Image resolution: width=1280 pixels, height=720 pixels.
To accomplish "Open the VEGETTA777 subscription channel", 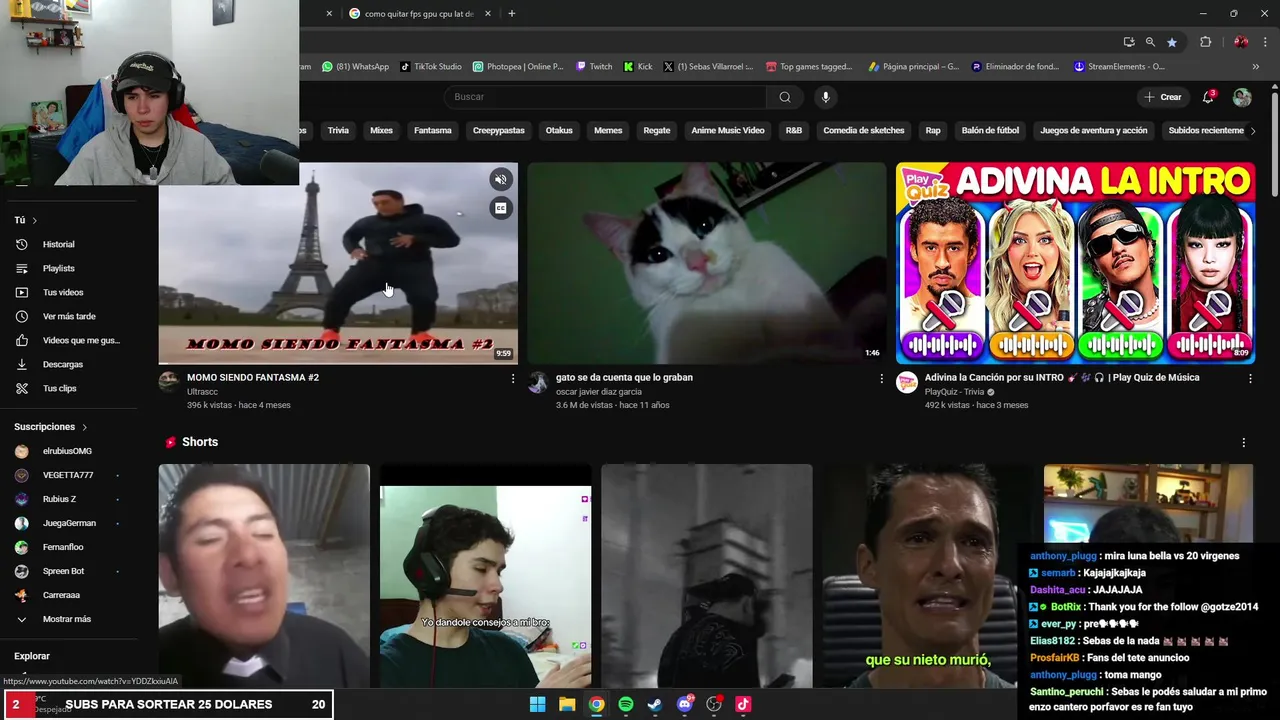I will tap(69, 475).
